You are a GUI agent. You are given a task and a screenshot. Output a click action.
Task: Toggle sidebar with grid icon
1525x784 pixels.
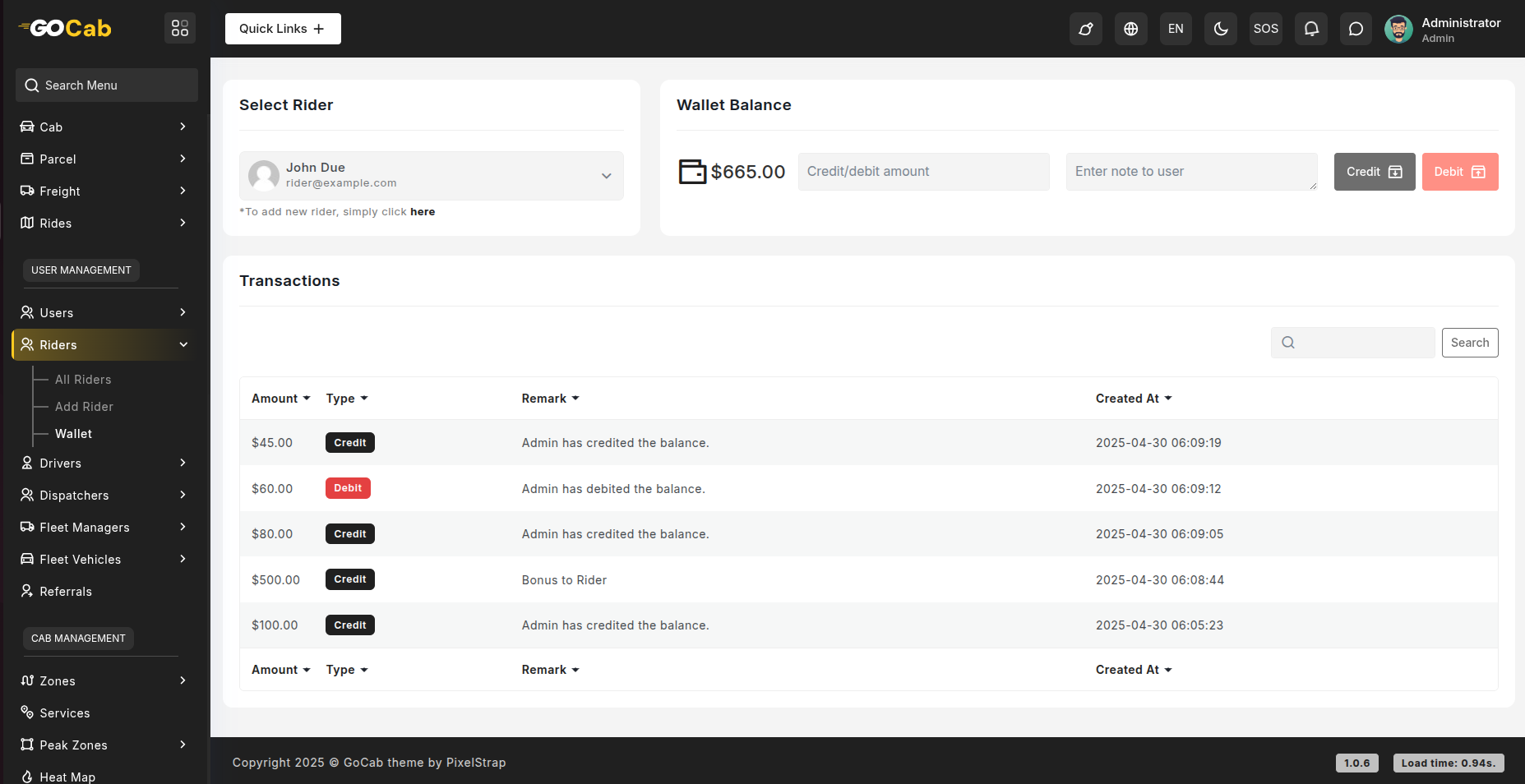(x=180, y=29)
